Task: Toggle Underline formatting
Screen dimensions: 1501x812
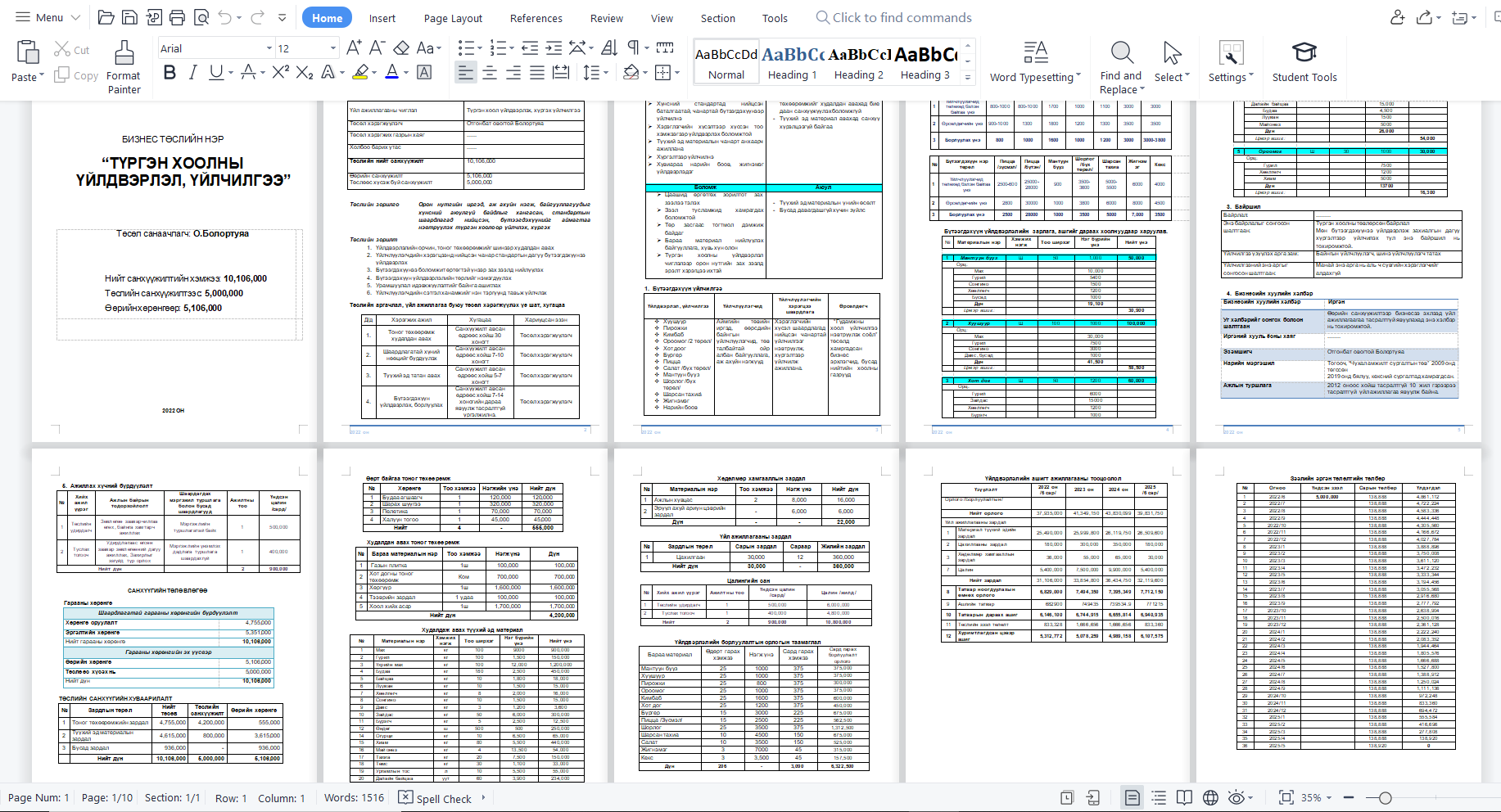Action: pos(215,72)
